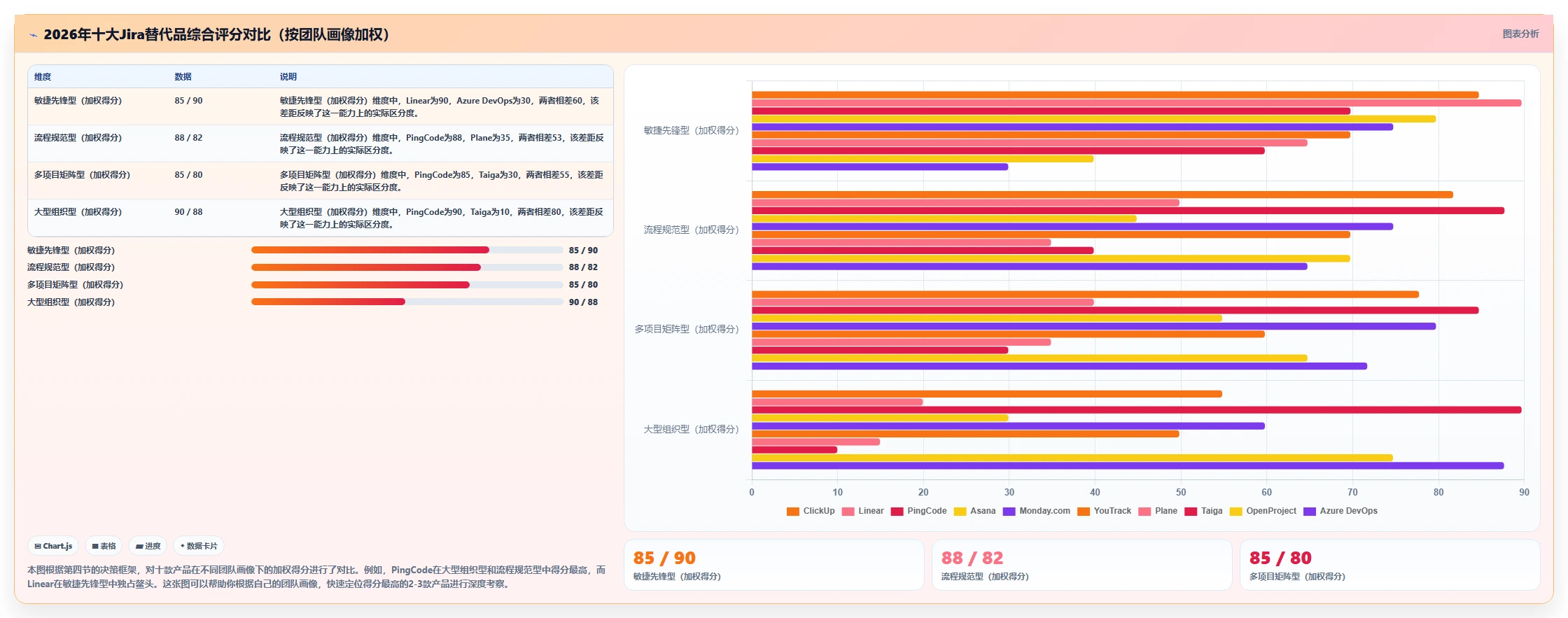The height and width of the screenshot is (618, 1568).
Task: Click the 85 / 90 progress bar for 敏捷先锋型
Action: coord(407,250)
